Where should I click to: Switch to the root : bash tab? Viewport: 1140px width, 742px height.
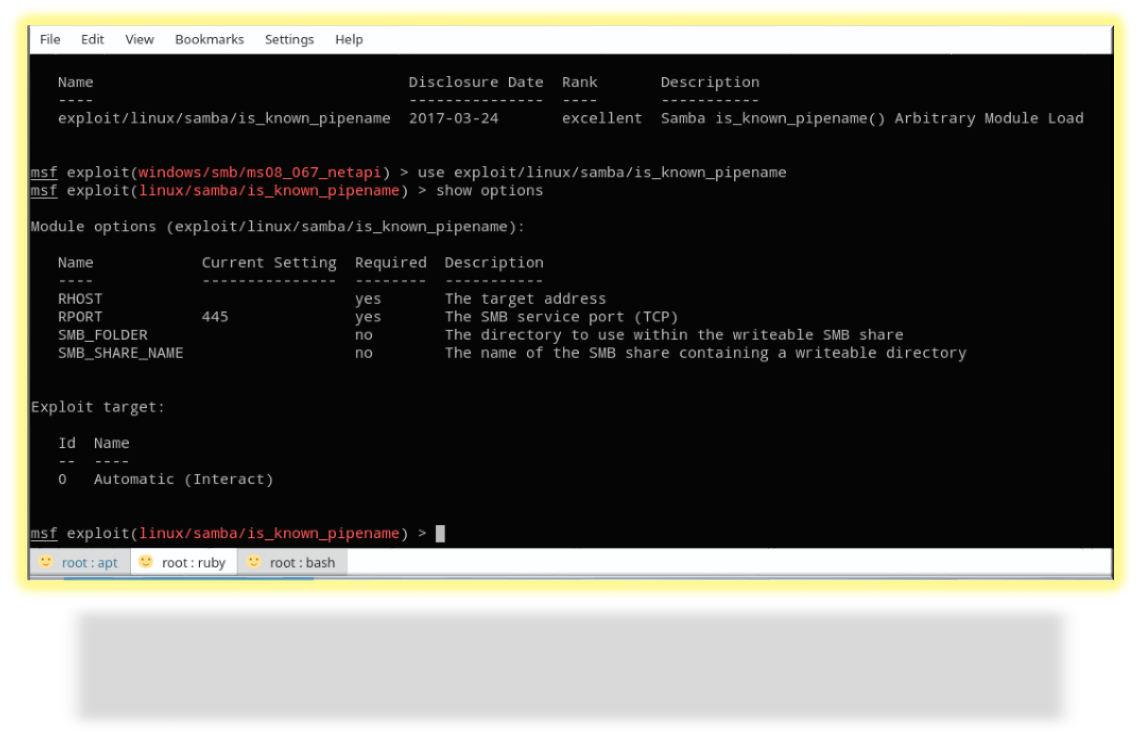292,562
